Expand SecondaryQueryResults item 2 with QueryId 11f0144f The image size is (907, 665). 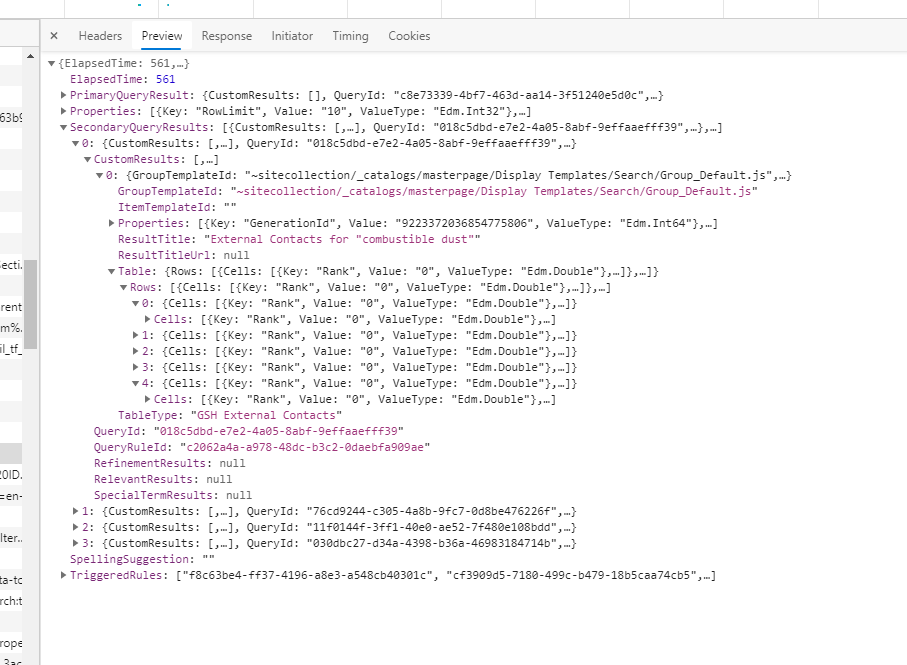point(75,527)
